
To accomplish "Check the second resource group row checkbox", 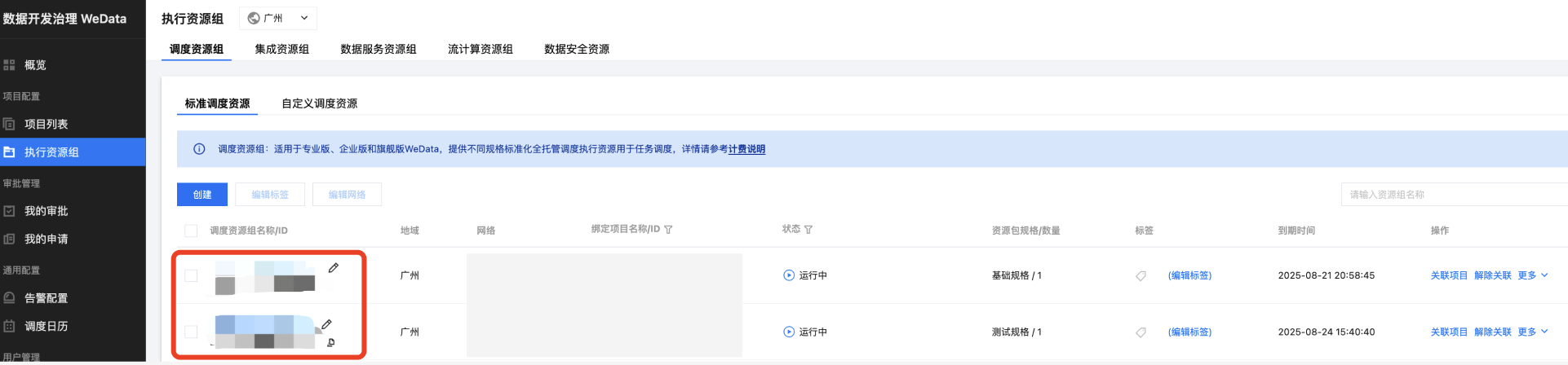I will (191, 332).
